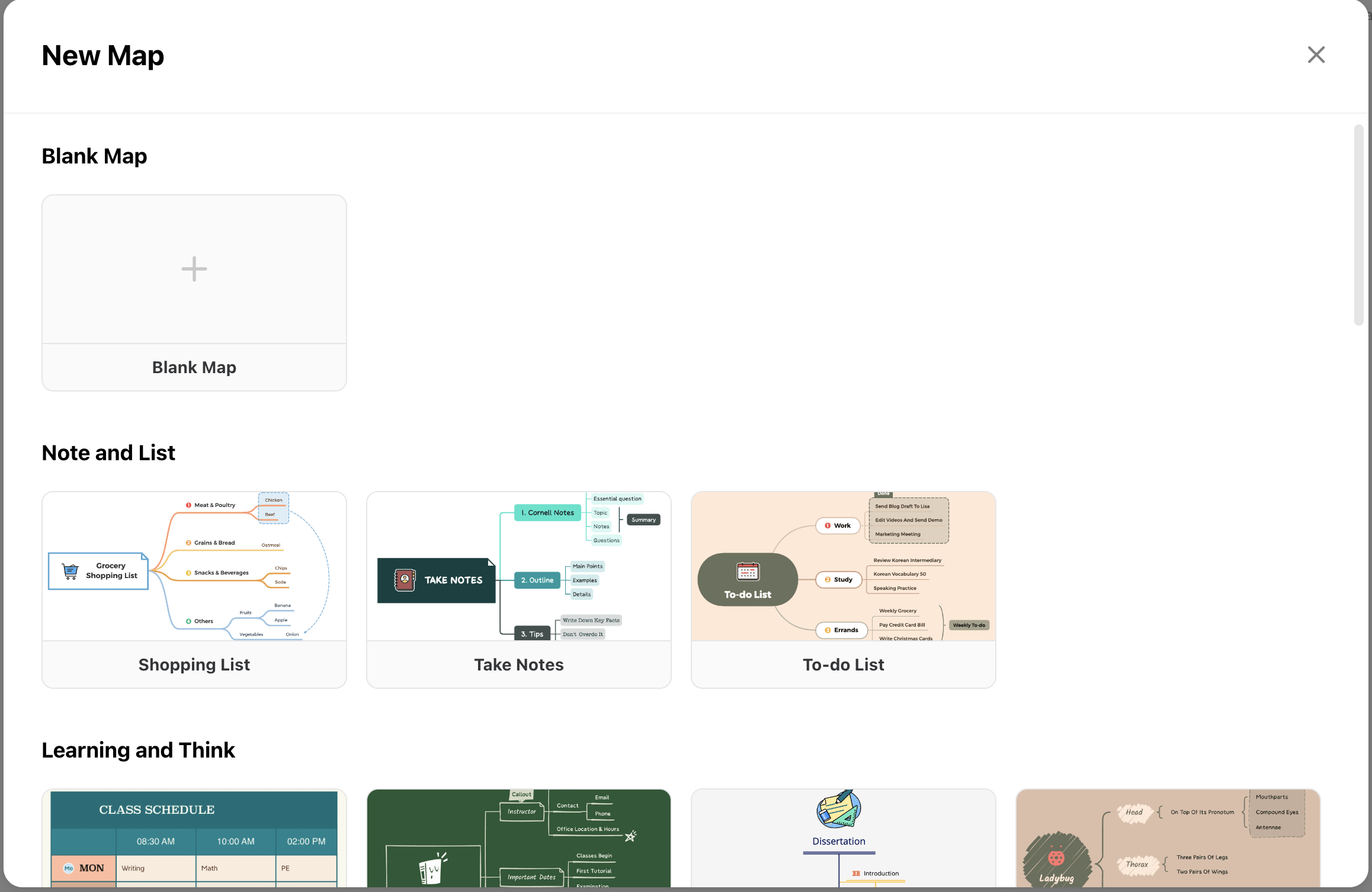Click the grocery cart icon in Shopping List

[x=70, y=571]
